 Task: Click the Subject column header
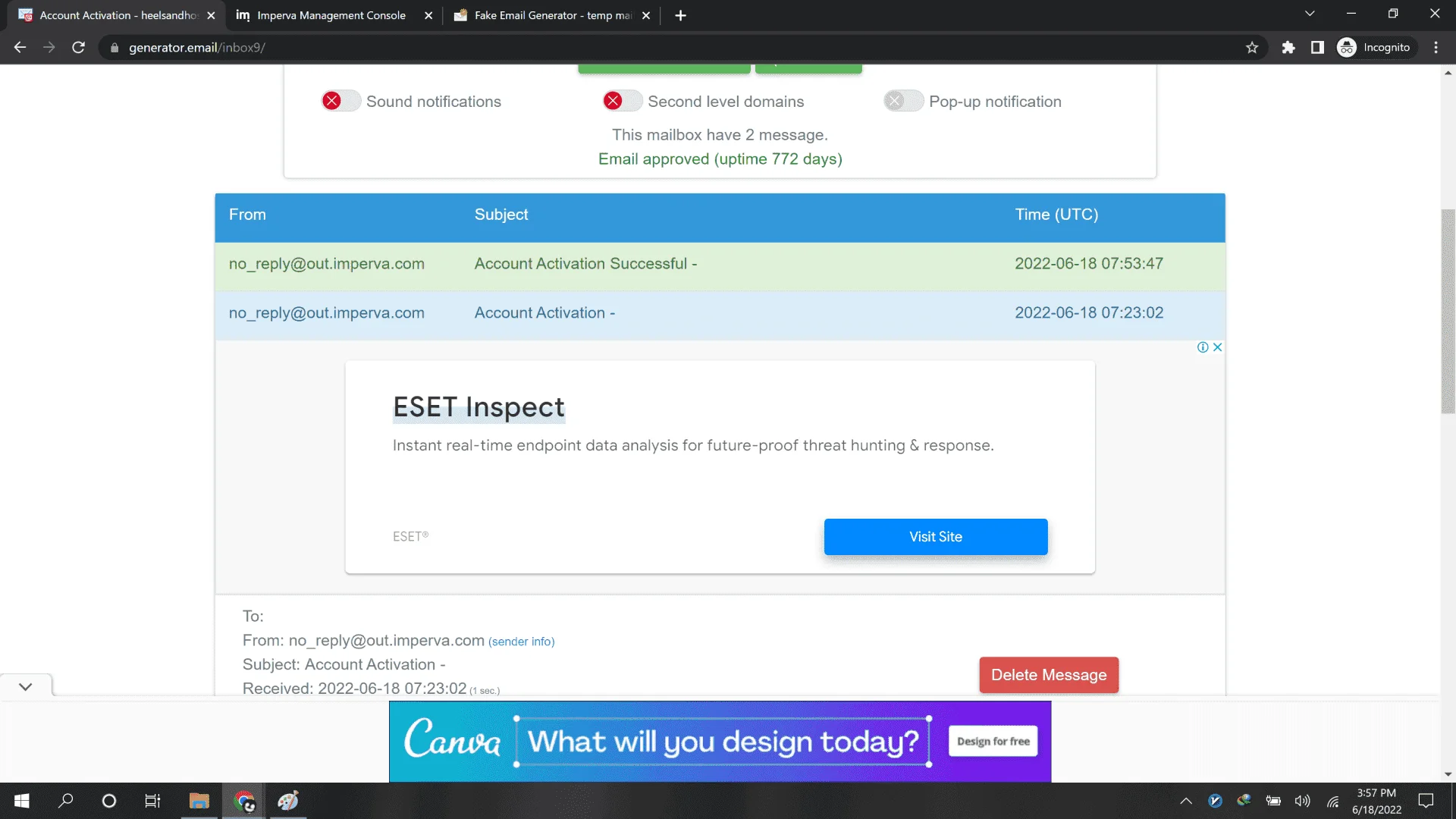pos(501,215)
